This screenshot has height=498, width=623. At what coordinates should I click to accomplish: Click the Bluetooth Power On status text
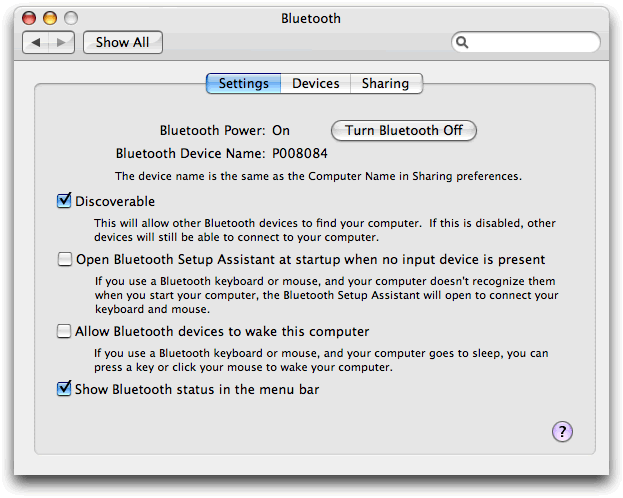(280, 130)
